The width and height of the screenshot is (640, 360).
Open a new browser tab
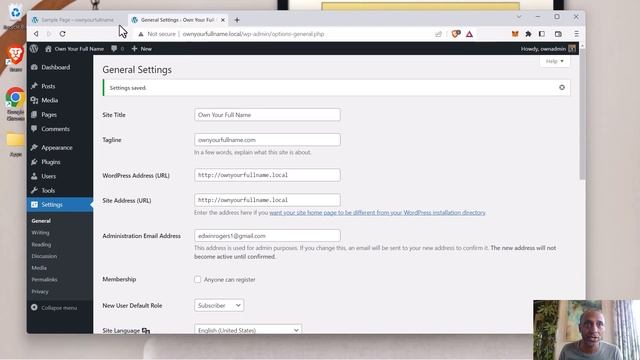(x=237, y=20)
